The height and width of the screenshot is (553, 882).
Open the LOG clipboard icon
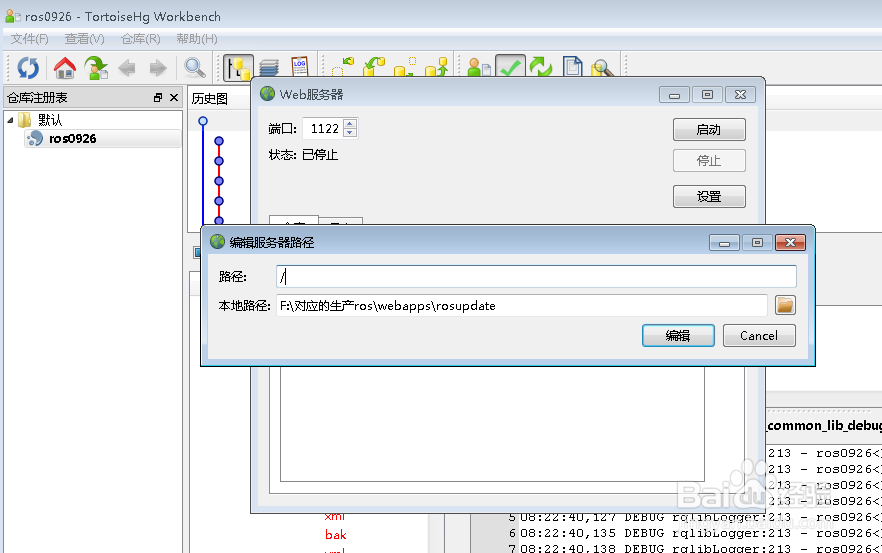coord(299,66)
